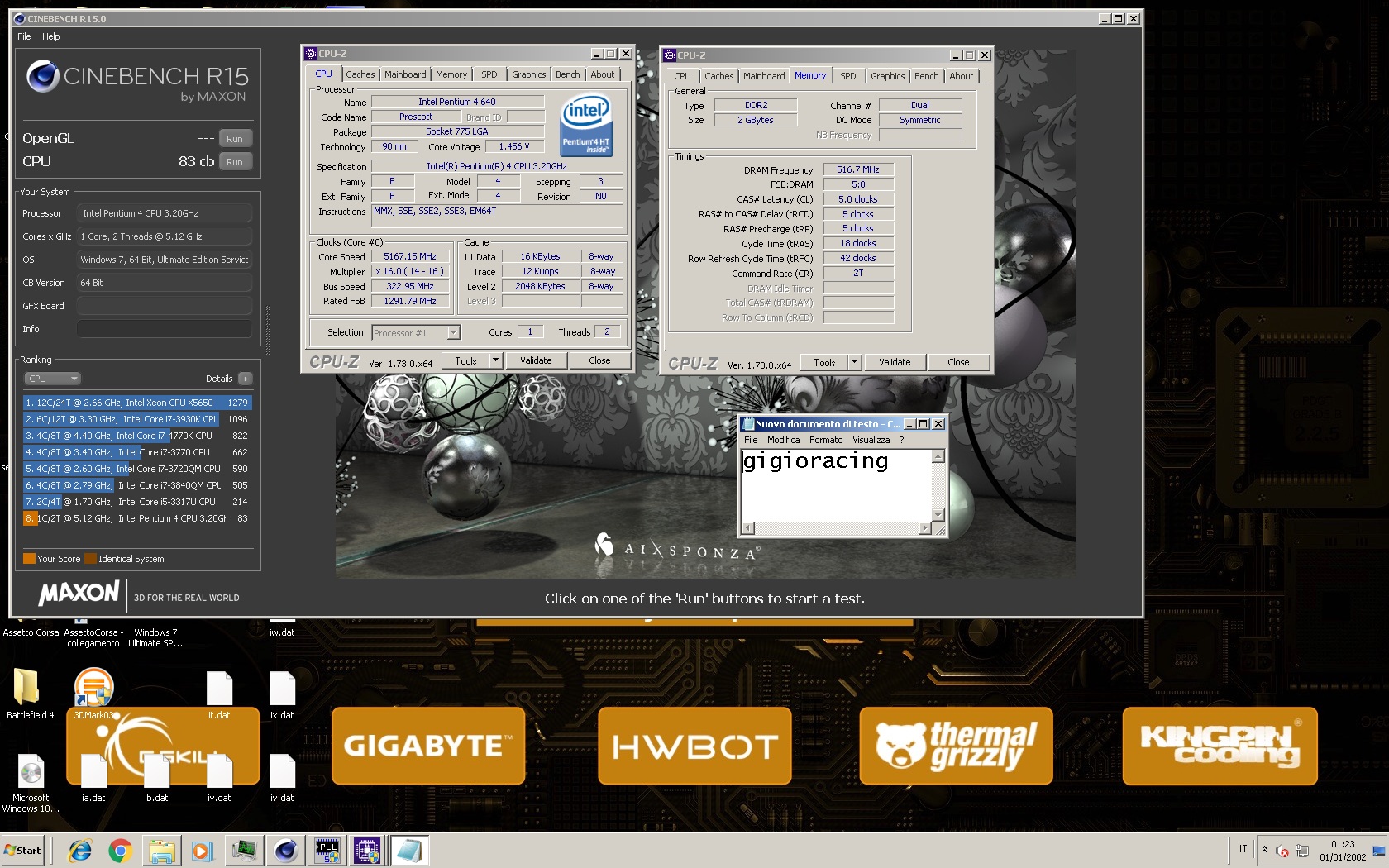Select the Microsoft Windows 10 disc icon
1389x868 pixels.
[31, 784]
